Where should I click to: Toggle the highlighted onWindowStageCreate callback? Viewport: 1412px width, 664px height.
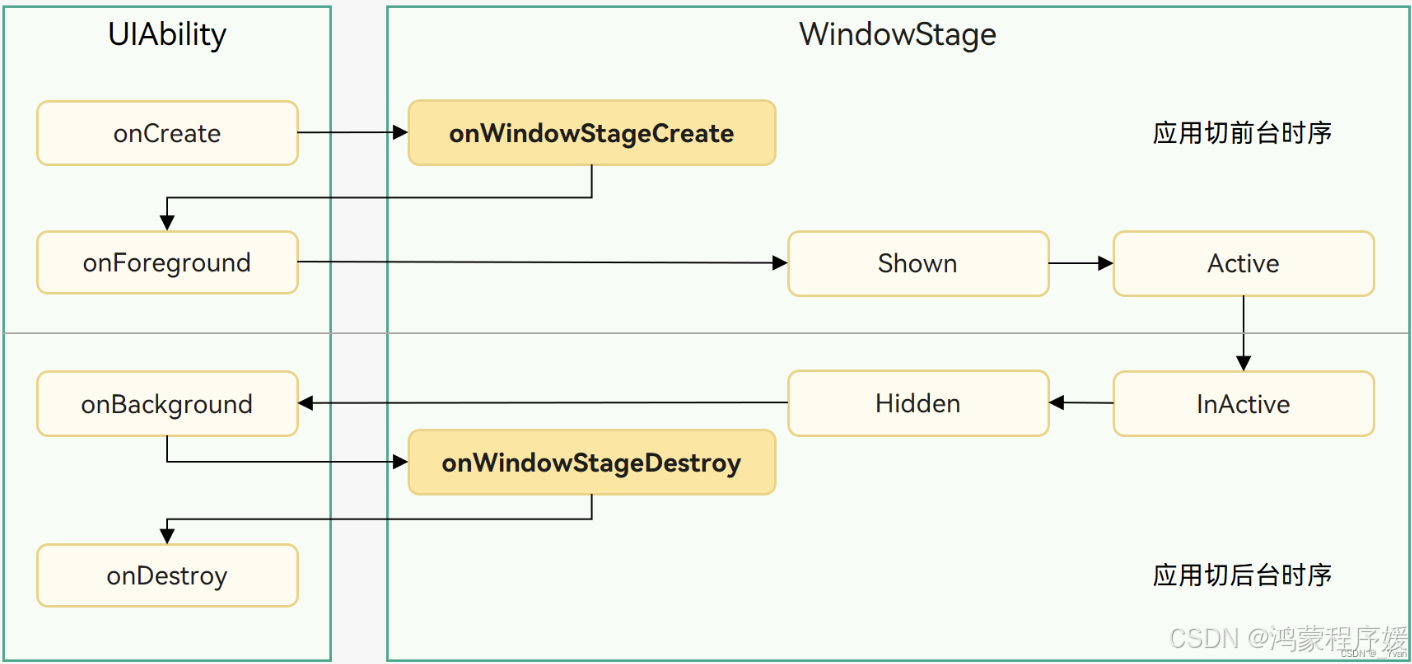(592, 133)
